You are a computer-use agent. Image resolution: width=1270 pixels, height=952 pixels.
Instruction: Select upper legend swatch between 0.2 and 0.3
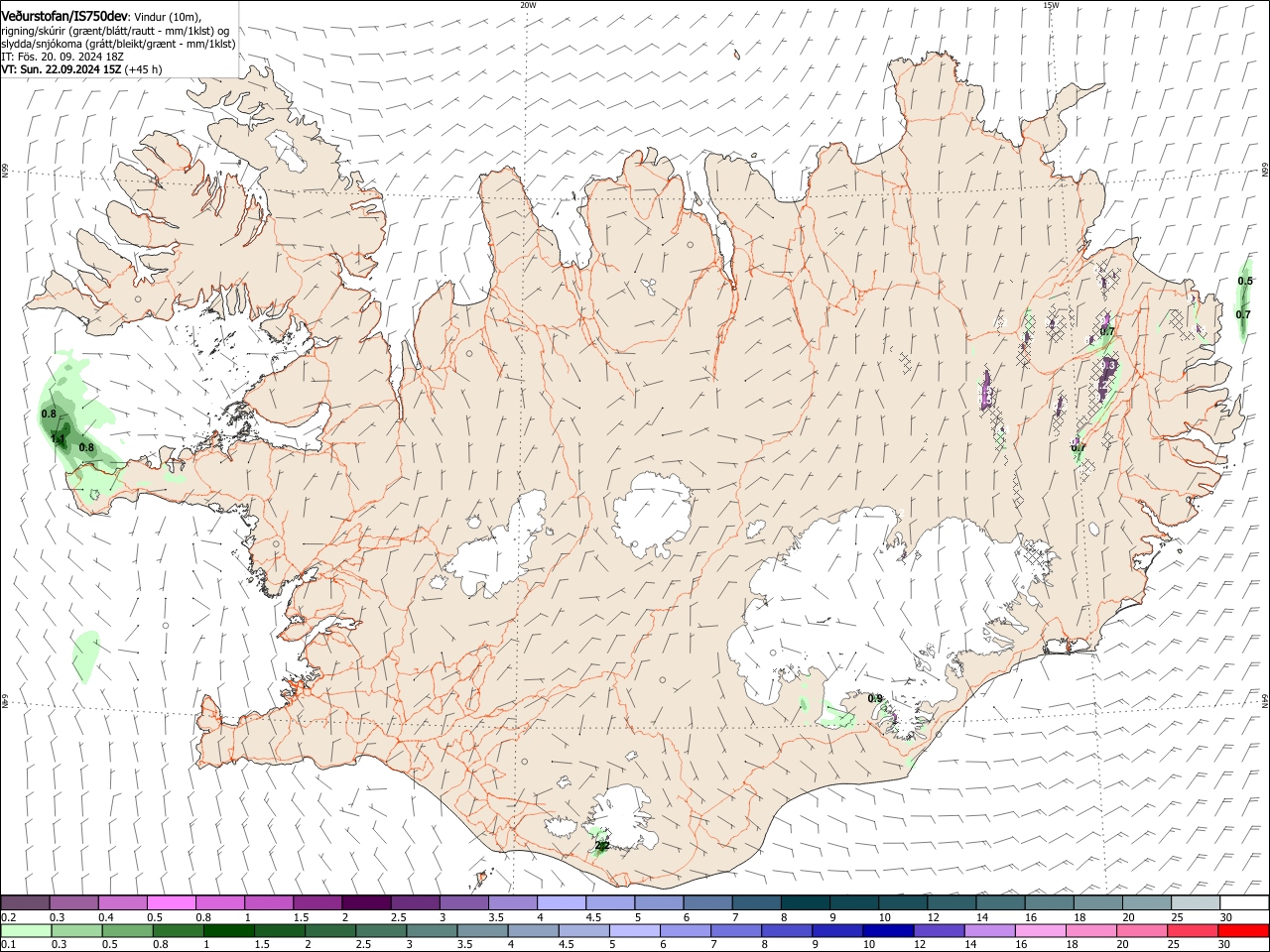click(x=25, y=902)
